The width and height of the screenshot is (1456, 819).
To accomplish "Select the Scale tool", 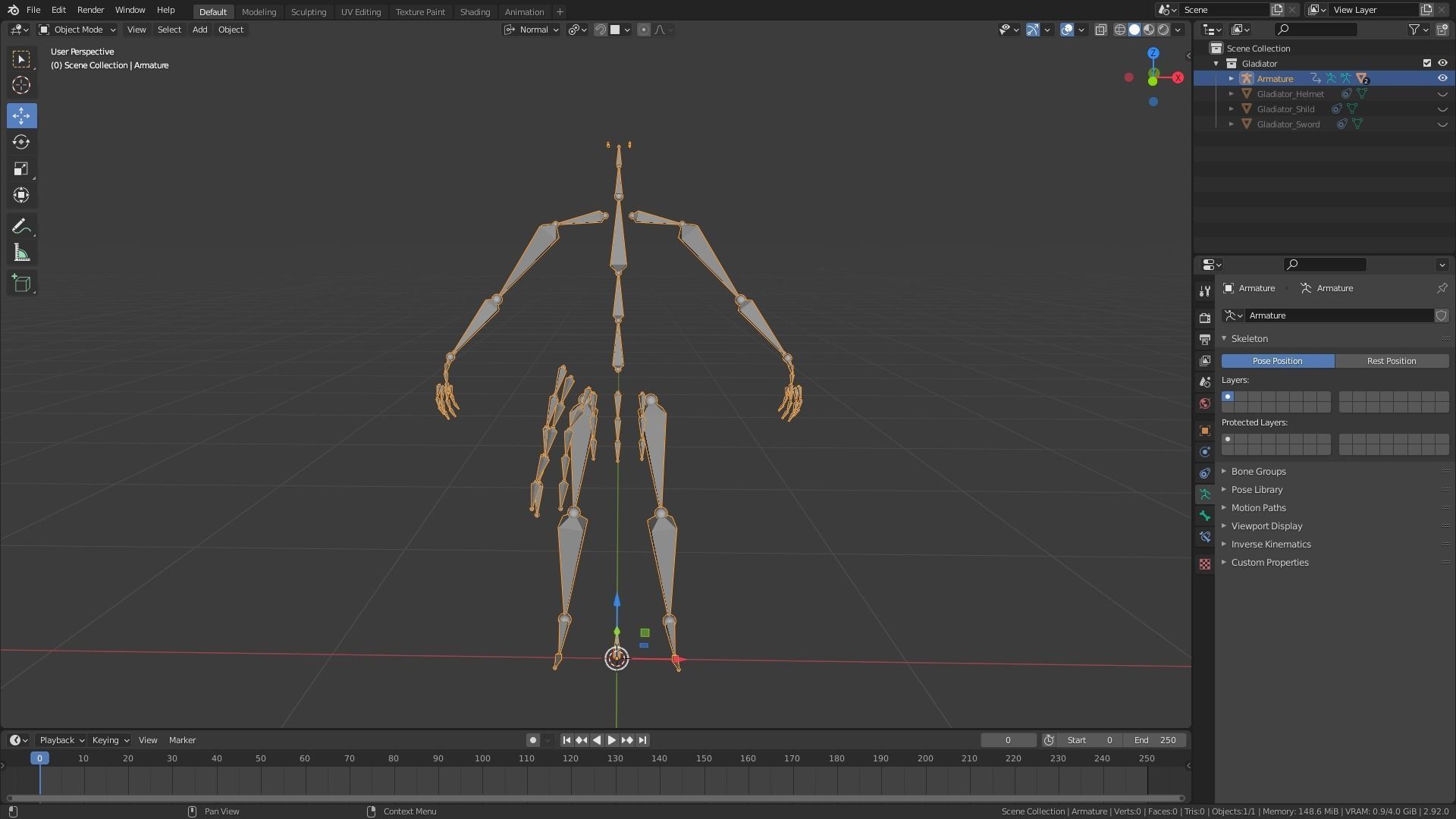I will pos(21,169).
